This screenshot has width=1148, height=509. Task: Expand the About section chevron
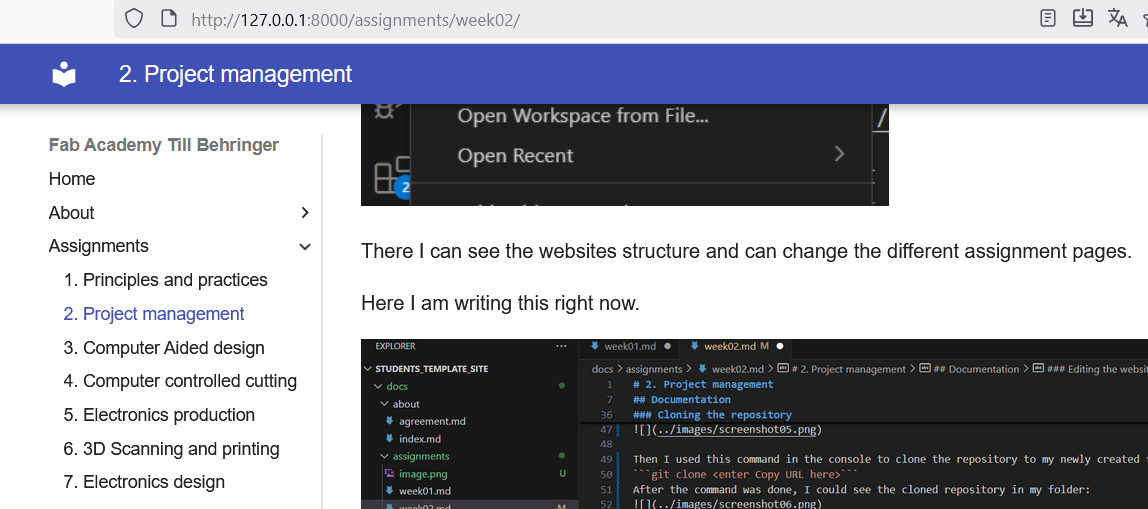[305, 212]
